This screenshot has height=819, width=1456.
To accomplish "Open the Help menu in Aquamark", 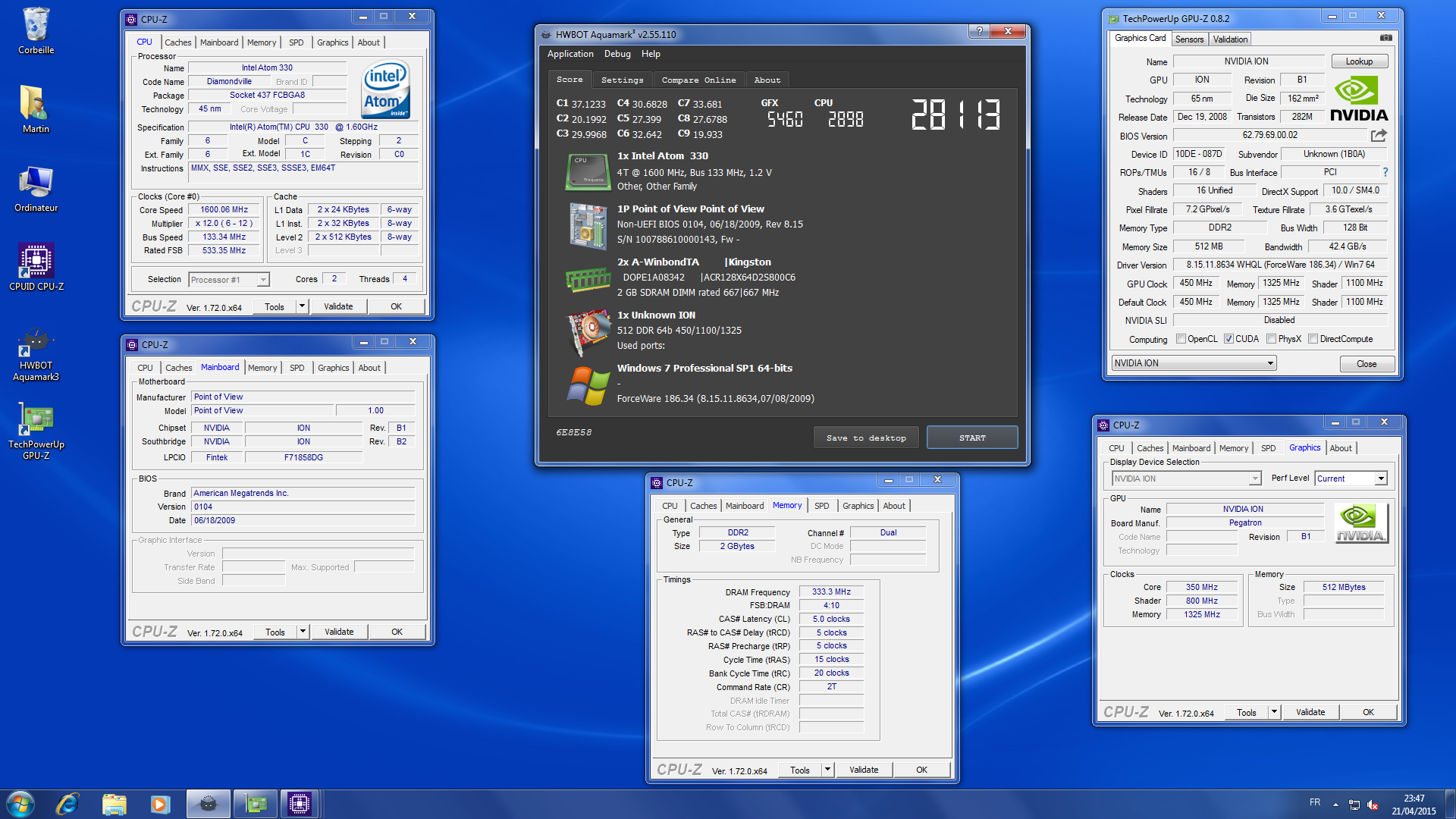I will click(x=651, y=54).
